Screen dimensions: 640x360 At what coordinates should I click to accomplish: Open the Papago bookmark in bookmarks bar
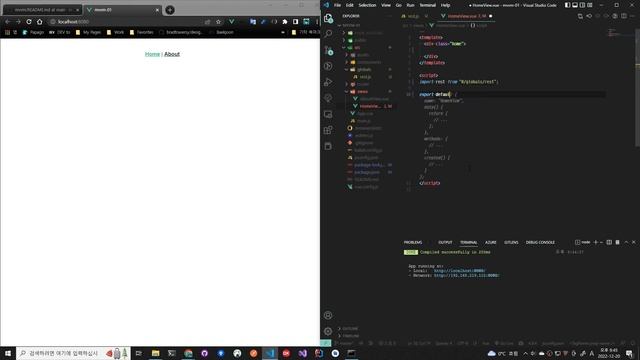click(x=33, y=32)
